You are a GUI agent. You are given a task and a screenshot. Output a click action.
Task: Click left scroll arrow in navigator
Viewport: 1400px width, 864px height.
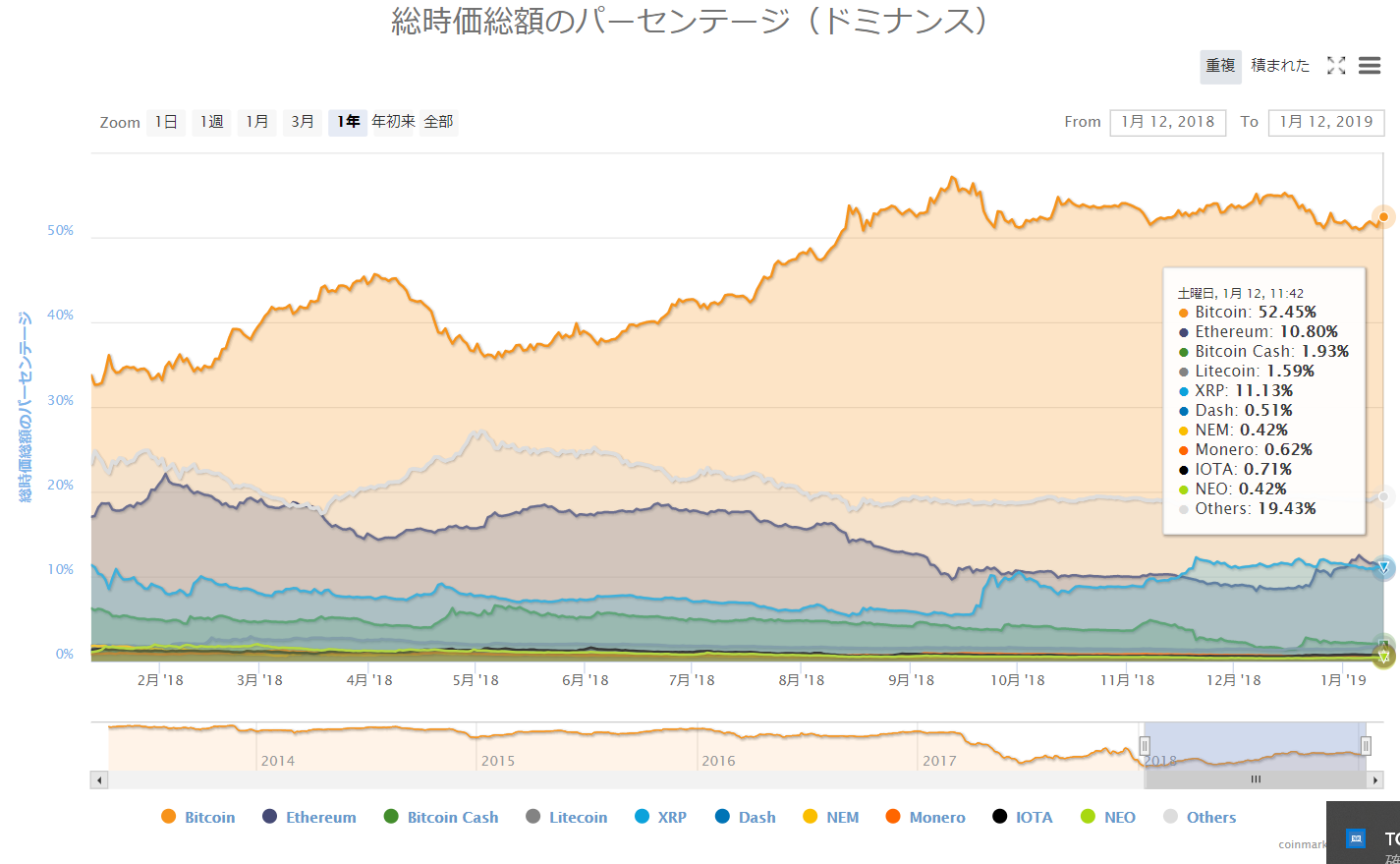[x=99, y=779]
